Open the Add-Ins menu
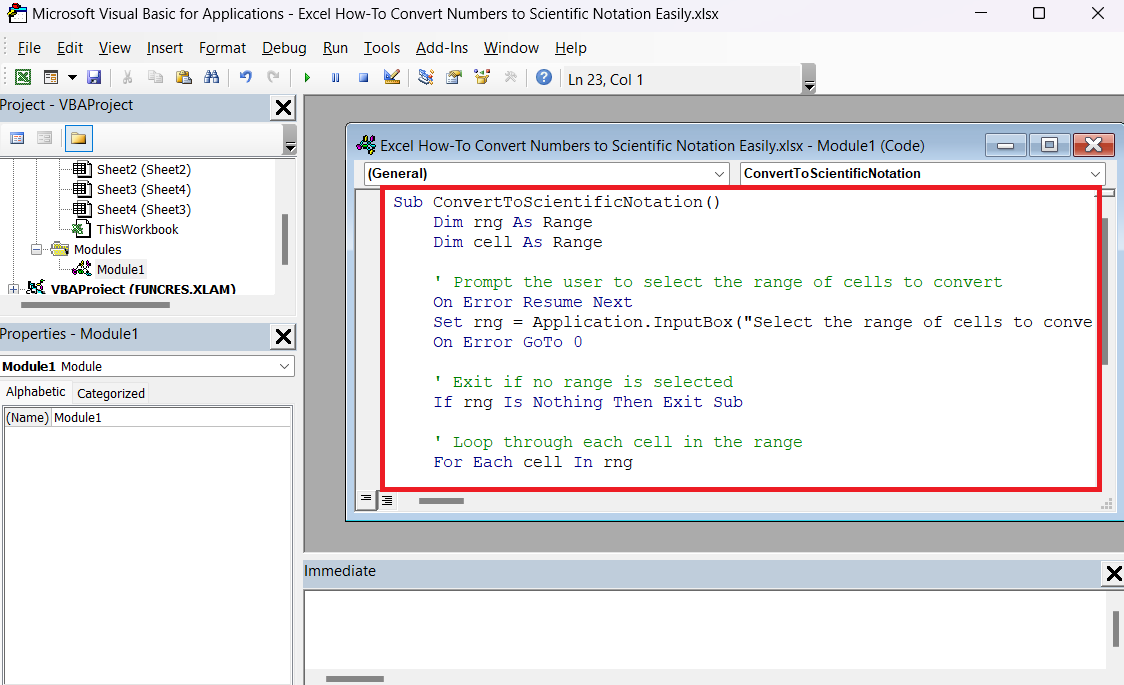This screenshot has height=685, width=1124. 442,48
